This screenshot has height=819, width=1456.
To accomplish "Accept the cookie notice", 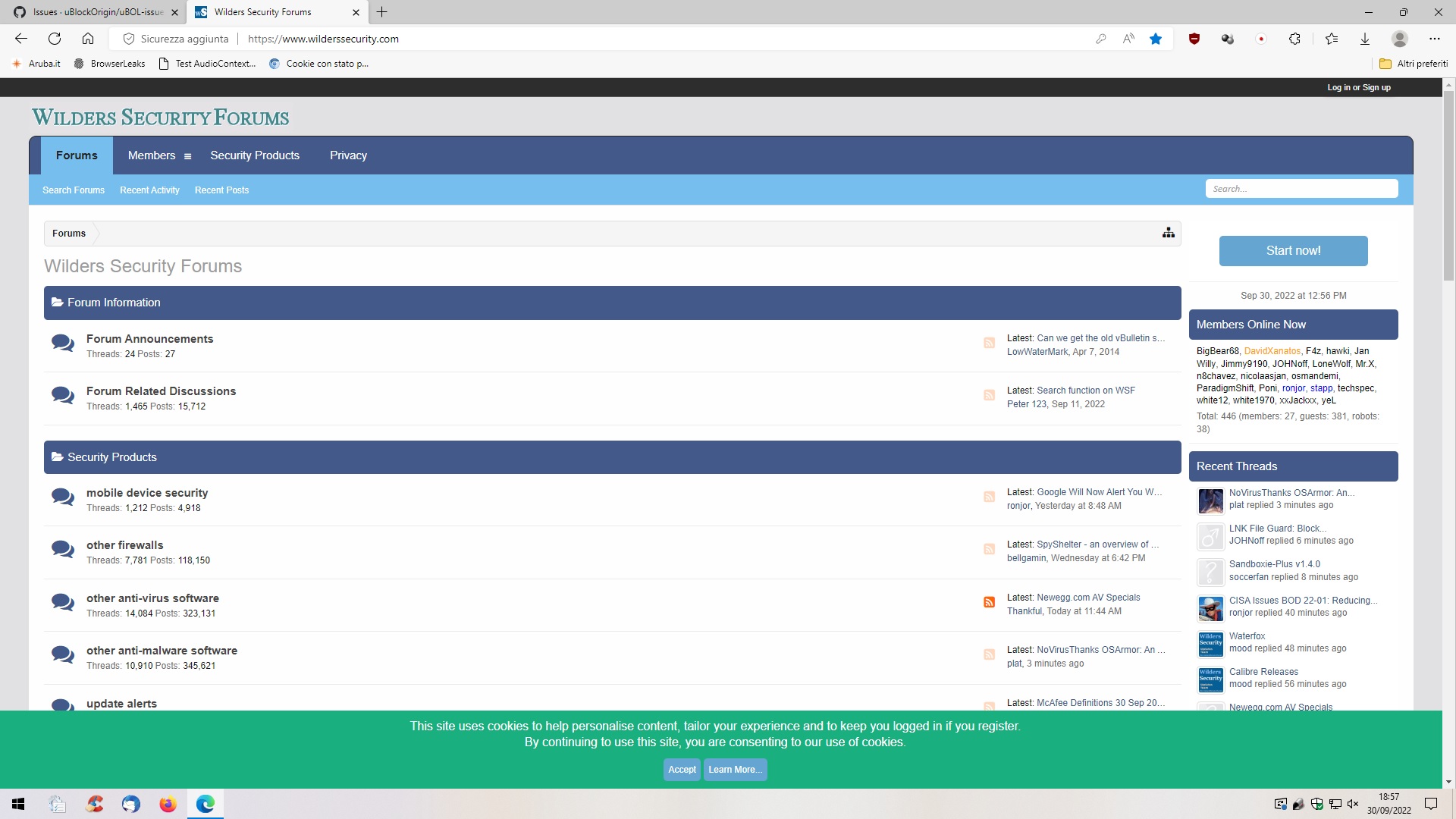I will tap(682, 770).
